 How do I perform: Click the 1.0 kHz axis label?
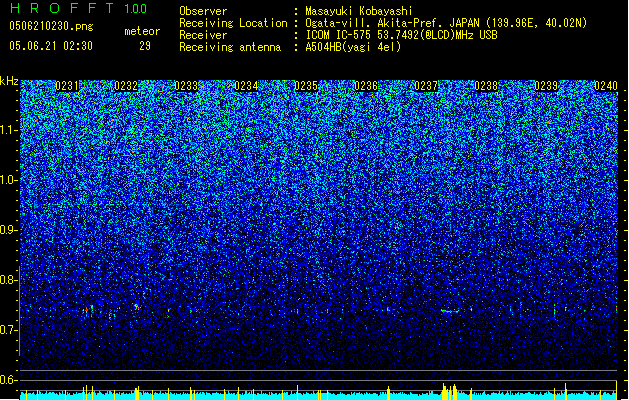coord(9,180)
